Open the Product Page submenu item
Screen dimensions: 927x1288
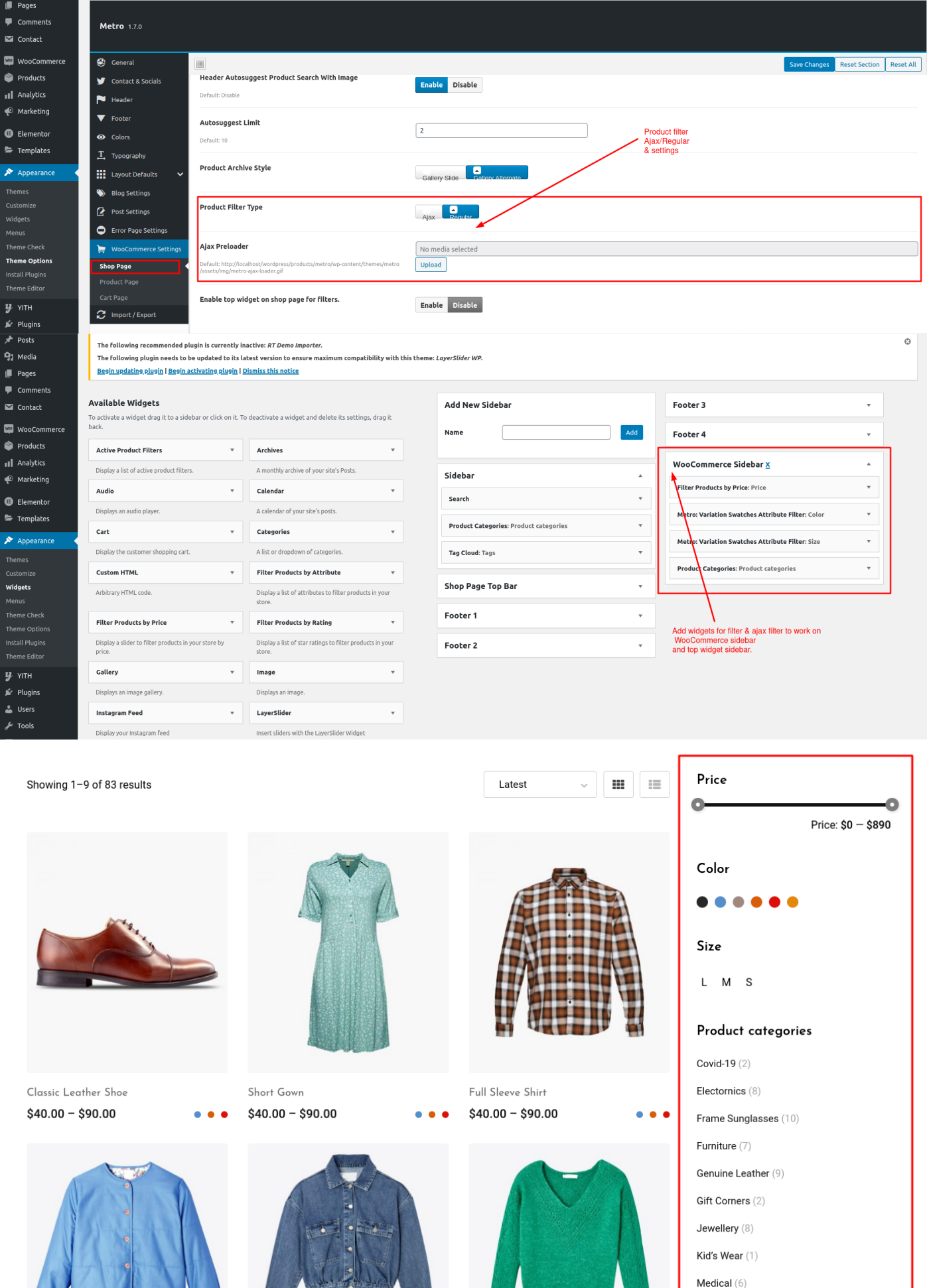119,282
